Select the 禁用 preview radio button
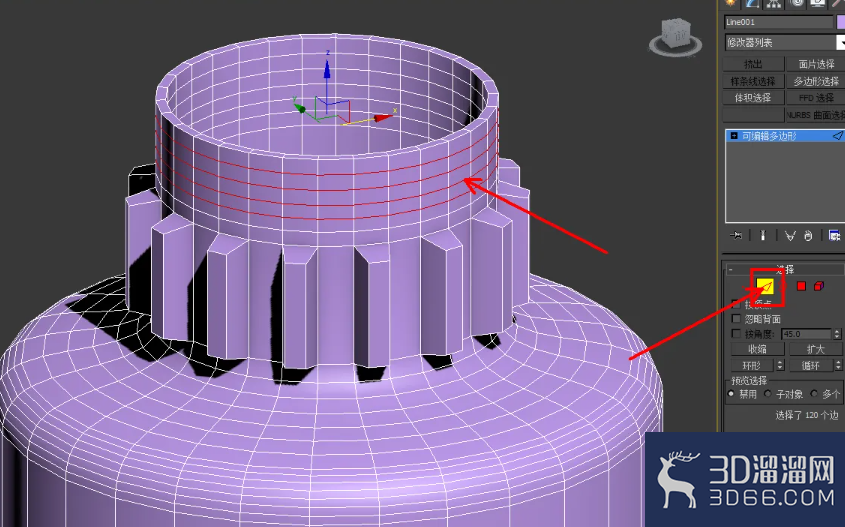 click(x=731, y=394)
